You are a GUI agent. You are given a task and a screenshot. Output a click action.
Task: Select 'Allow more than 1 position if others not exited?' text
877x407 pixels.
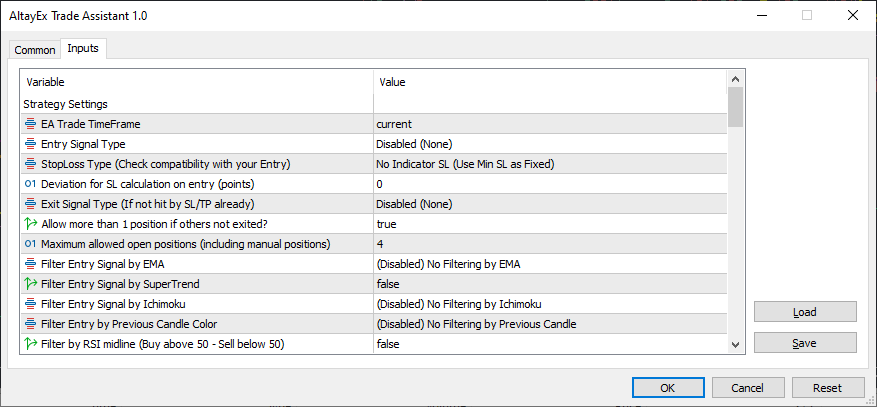[155, 224]
